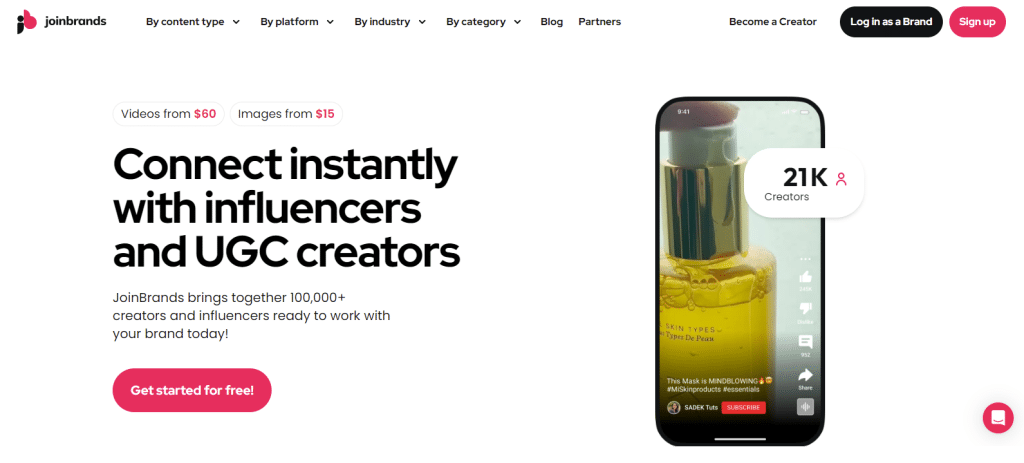1024x463 pixels.
Task: Click the comments icon on the phone video
Action: pos(805,342)
